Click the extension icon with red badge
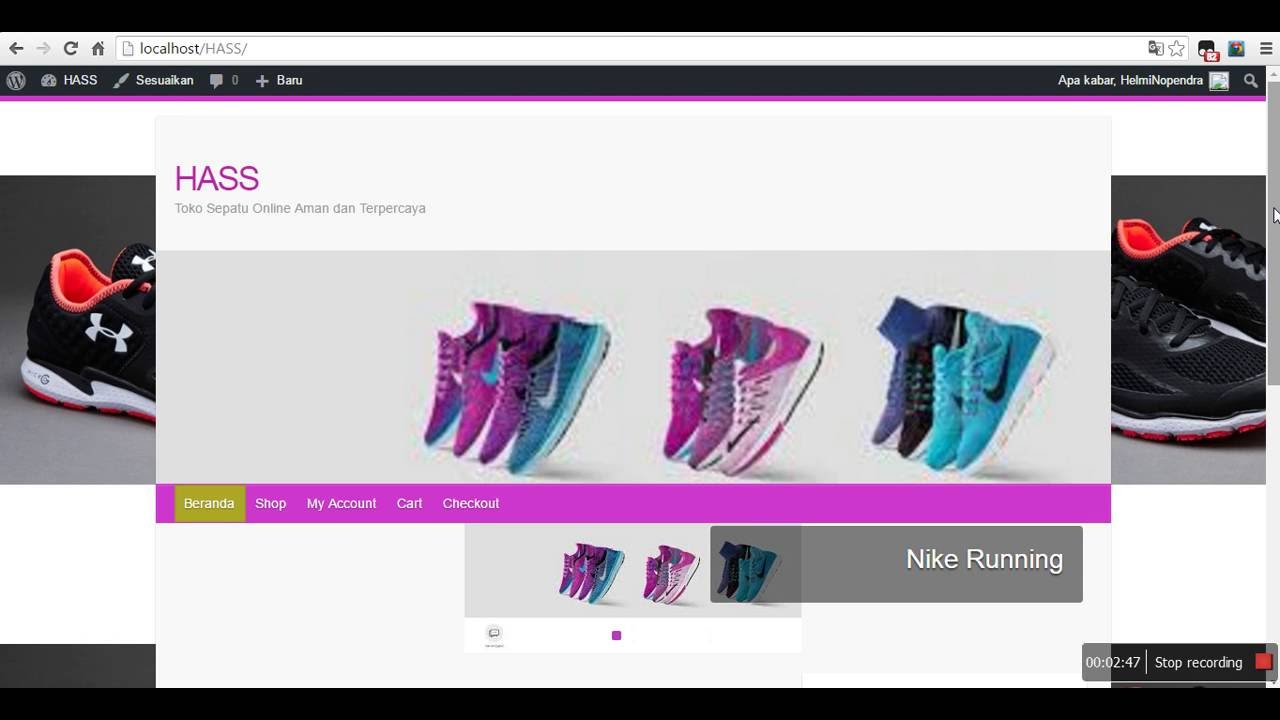Screen dimensions: 1280x720 tap(1207, 49)
